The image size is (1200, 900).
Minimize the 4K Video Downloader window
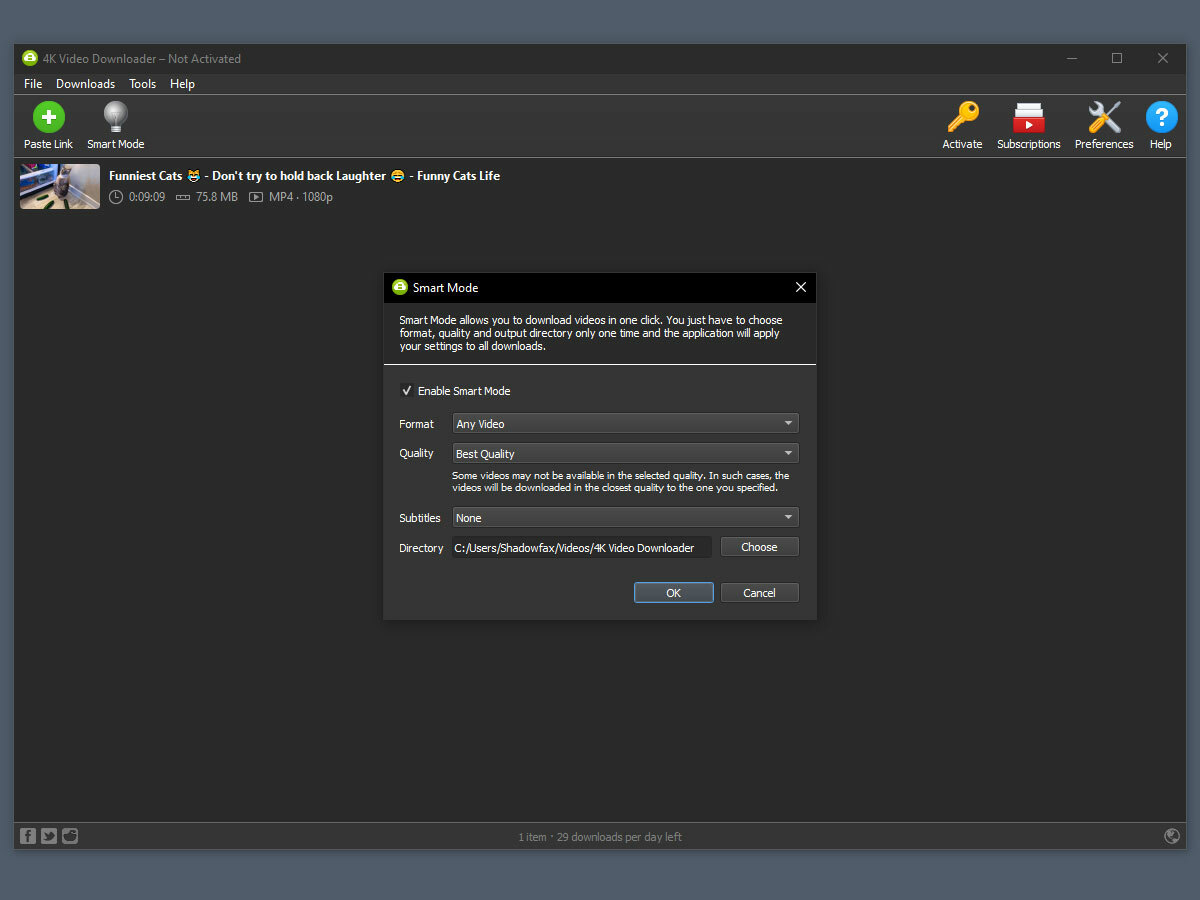click(1071, 58)
